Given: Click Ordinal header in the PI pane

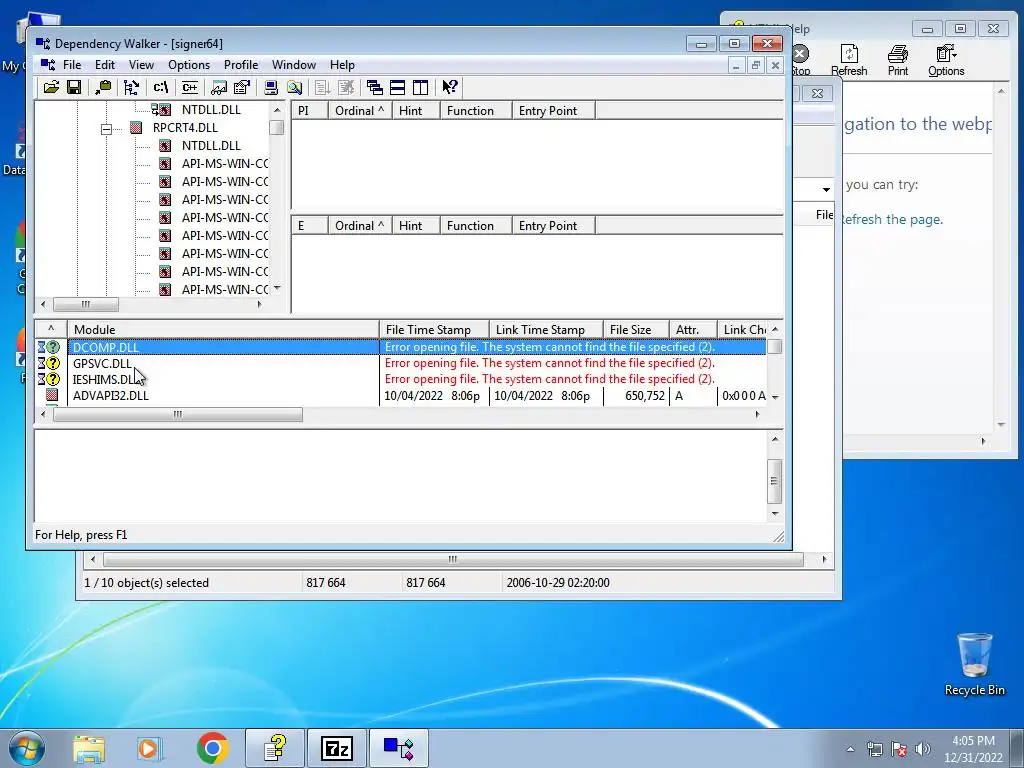Looking at the screenshot, I should point(360,111).
